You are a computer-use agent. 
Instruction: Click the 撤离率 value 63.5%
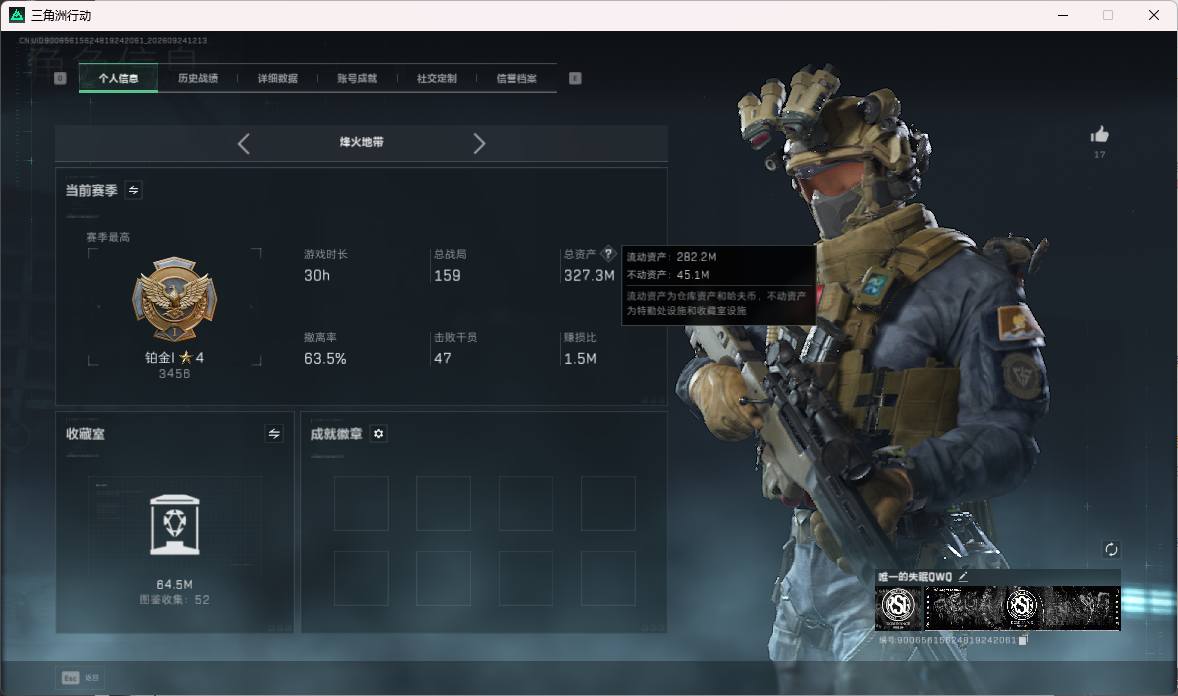point(325,359)
